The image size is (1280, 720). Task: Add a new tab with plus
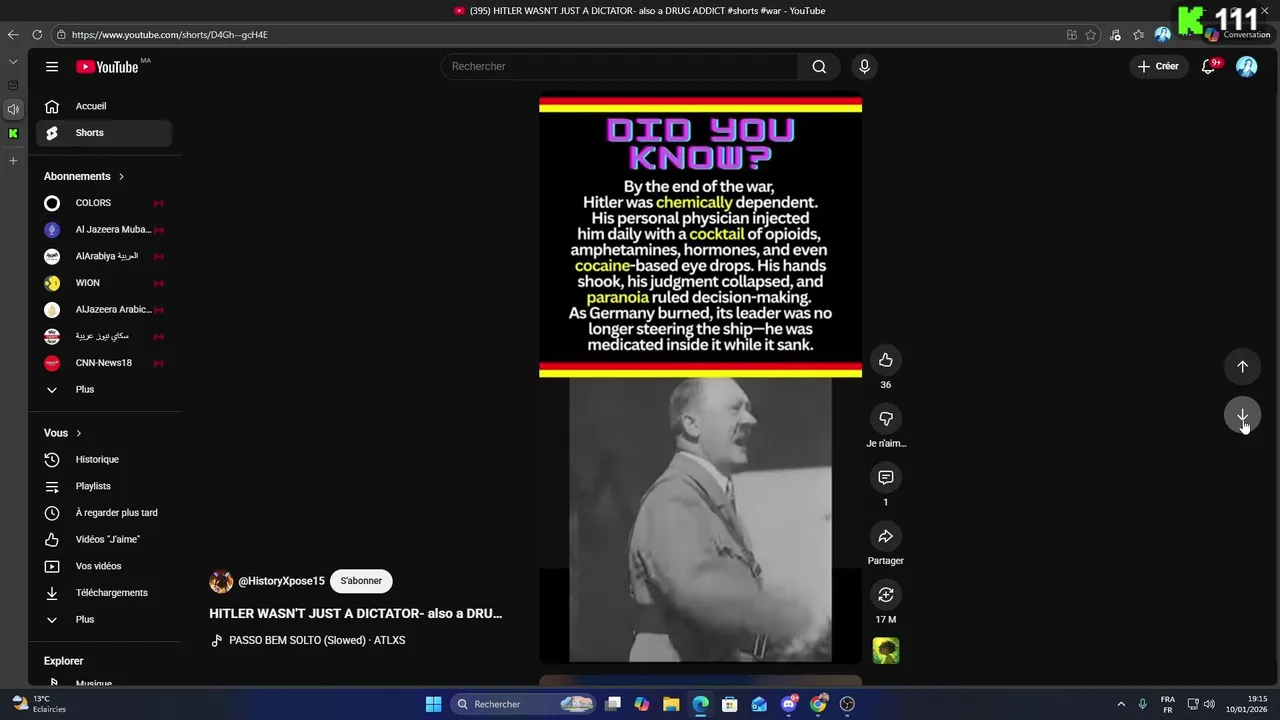pos(13,160)
